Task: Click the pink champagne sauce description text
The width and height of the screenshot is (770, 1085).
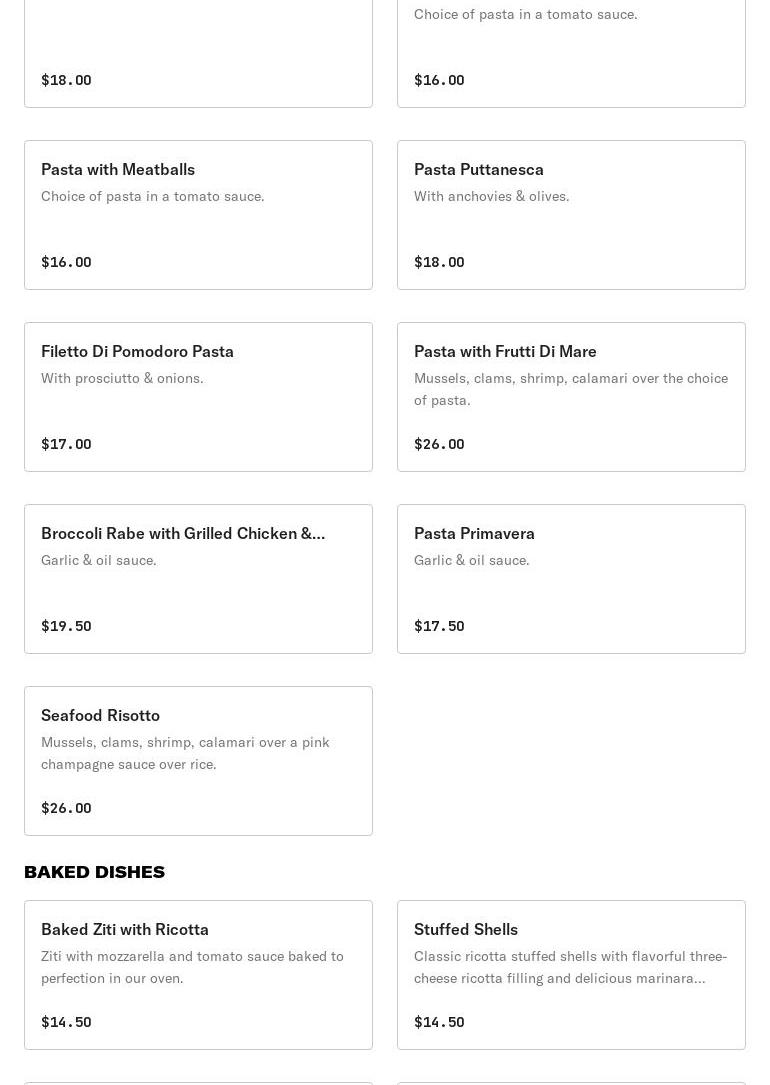Action: [x=185, y=753]
